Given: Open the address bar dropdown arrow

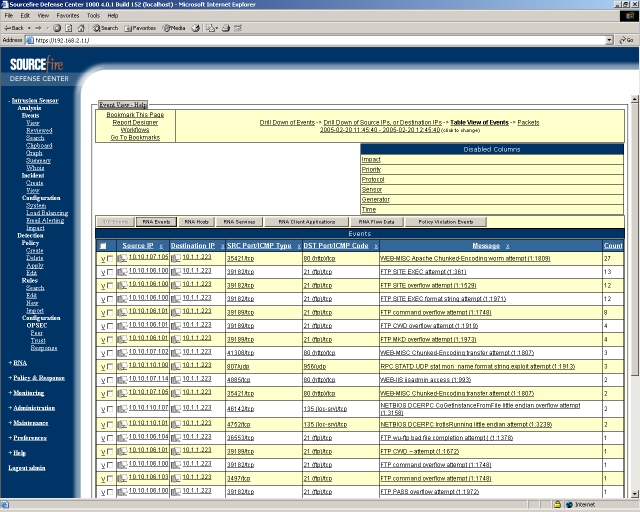Looking at the screenshot, I should 609,40.
